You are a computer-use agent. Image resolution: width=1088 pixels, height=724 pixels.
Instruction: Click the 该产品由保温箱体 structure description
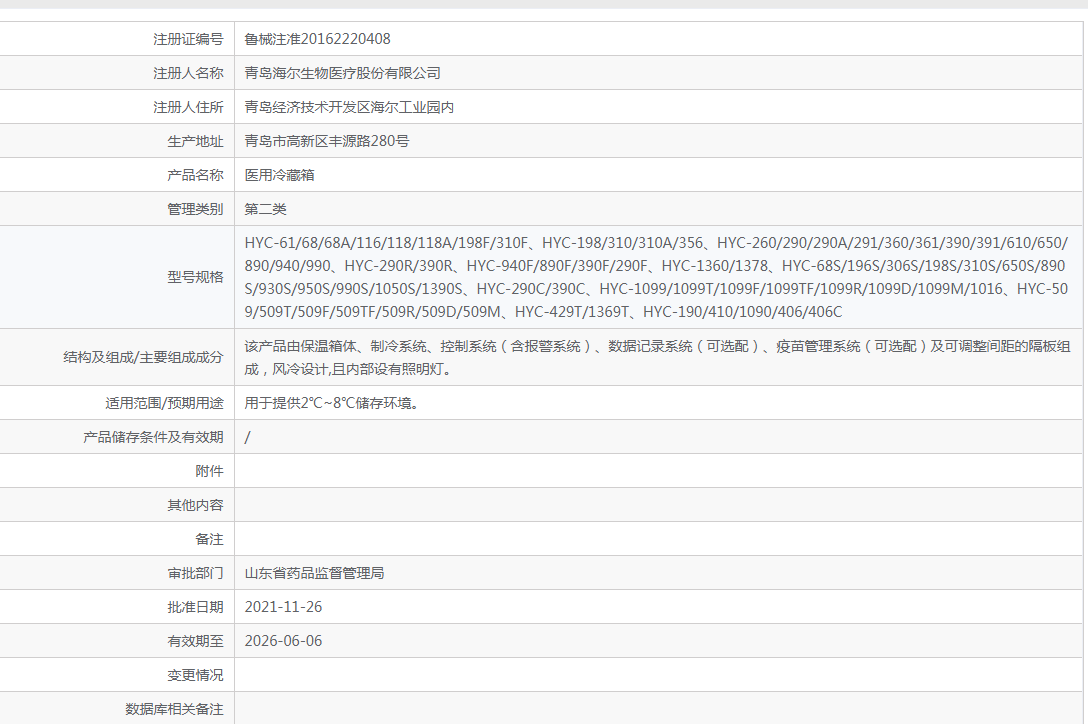coord(657,357)
